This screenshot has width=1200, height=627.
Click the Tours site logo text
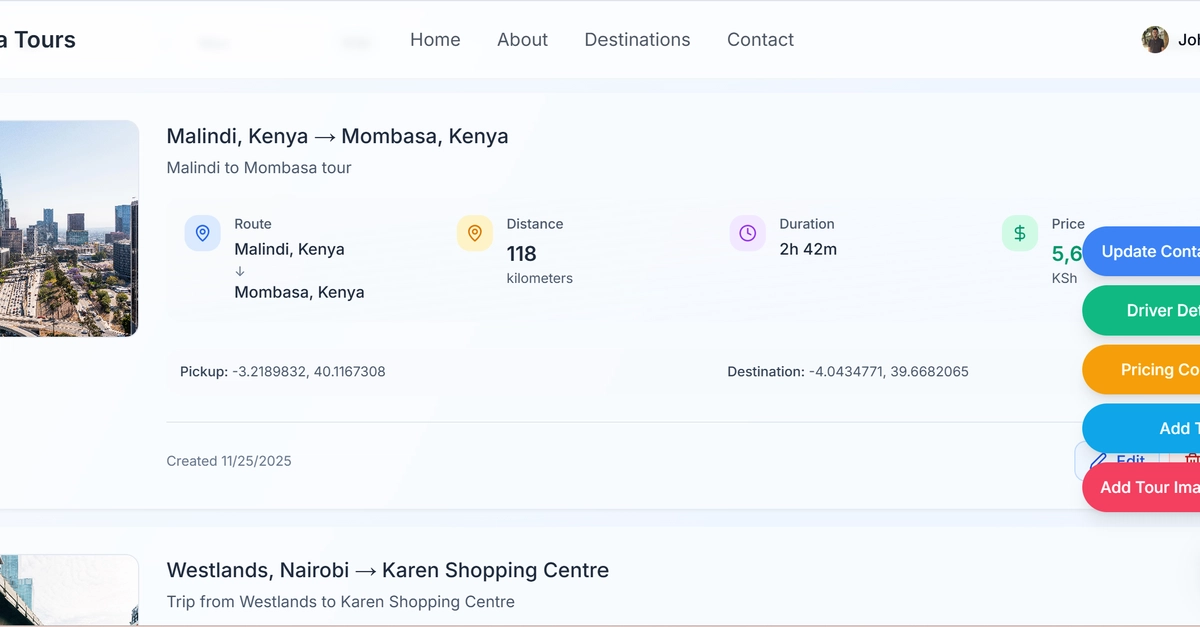(x=38, y=40)
